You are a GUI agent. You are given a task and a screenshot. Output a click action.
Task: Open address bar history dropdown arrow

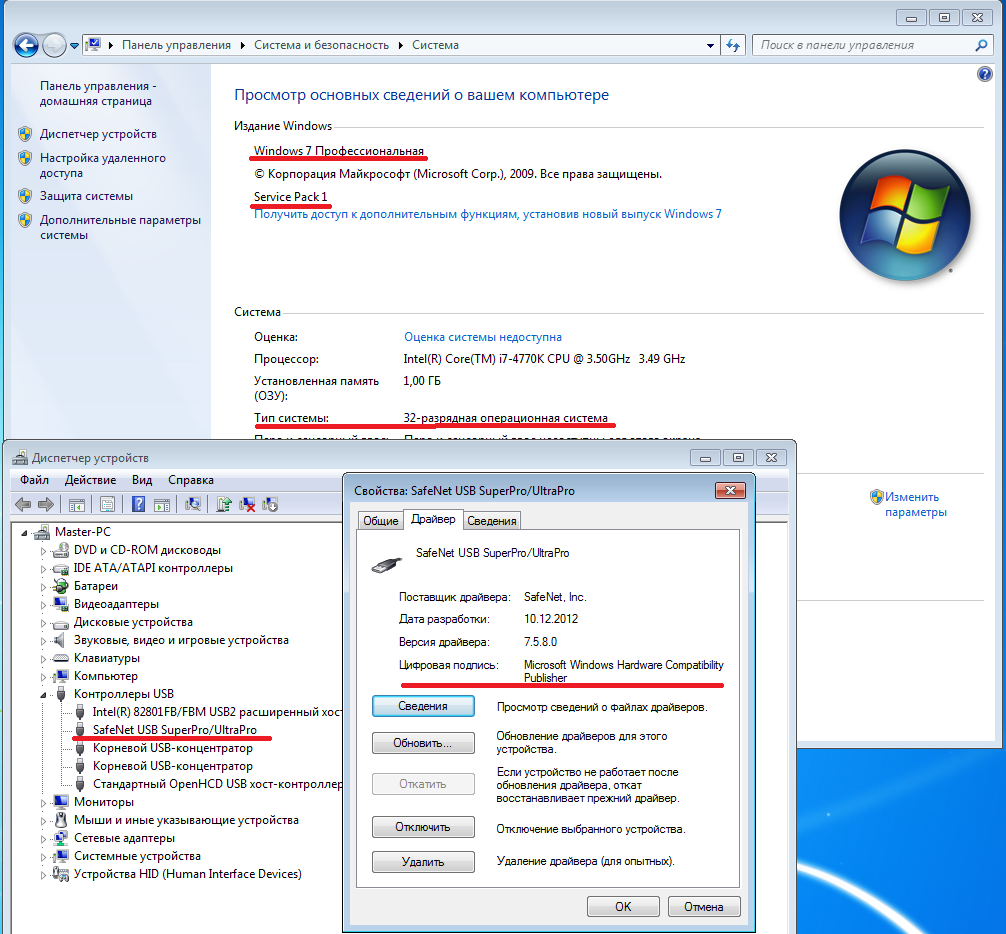pos(710,46)
